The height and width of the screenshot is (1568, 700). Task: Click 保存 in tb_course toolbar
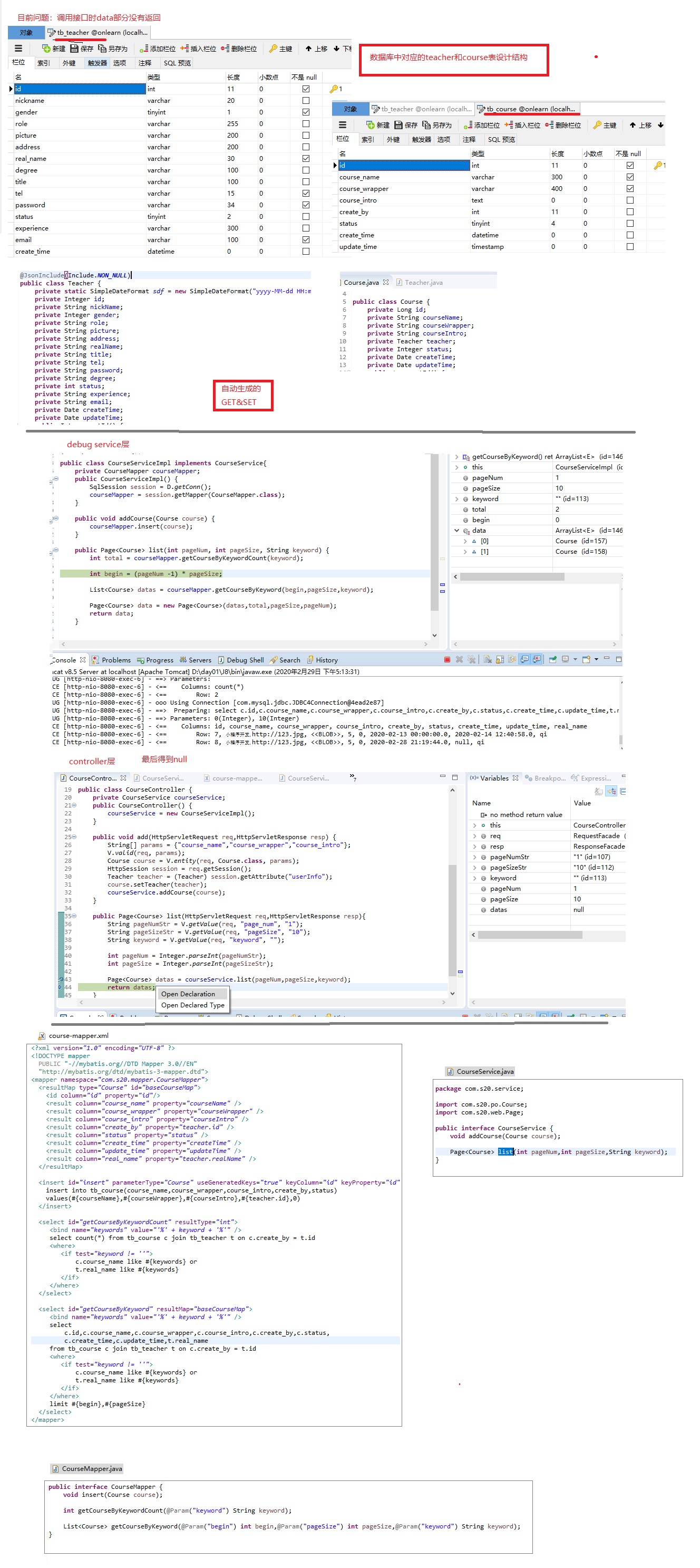(406, 125)
